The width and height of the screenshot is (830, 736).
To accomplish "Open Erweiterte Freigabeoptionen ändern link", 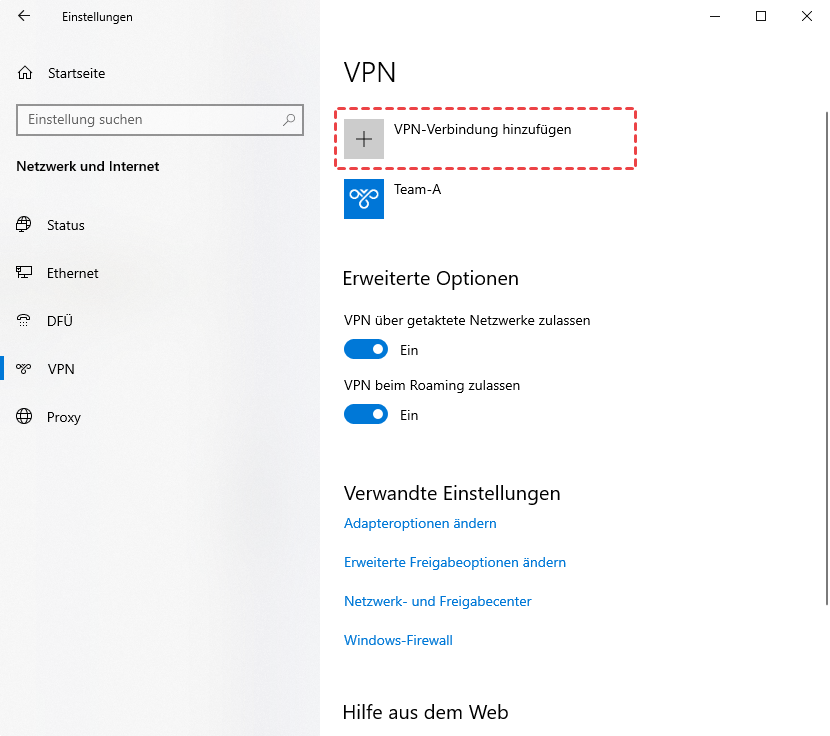I will (x=455, y=562).
